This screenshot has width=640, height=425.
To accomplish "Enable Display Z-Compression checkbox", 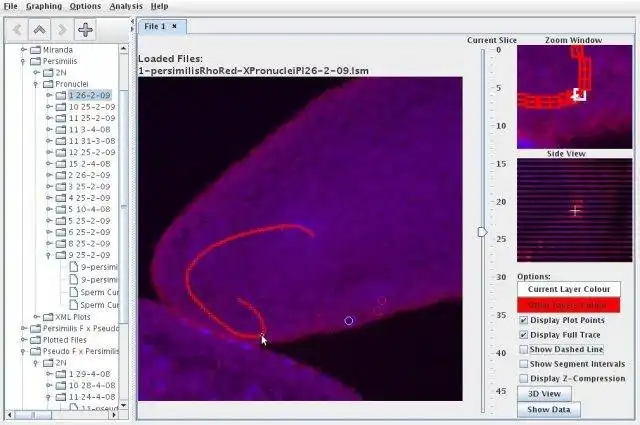I will pos(523,378).
